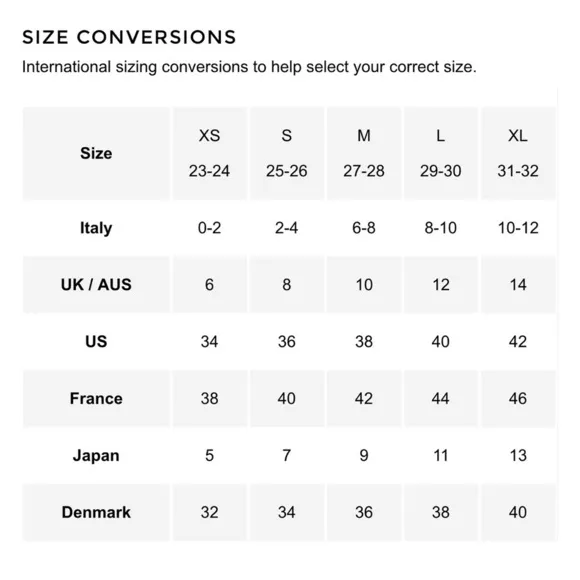Select the M 27-28 column header

pos(364,154)
